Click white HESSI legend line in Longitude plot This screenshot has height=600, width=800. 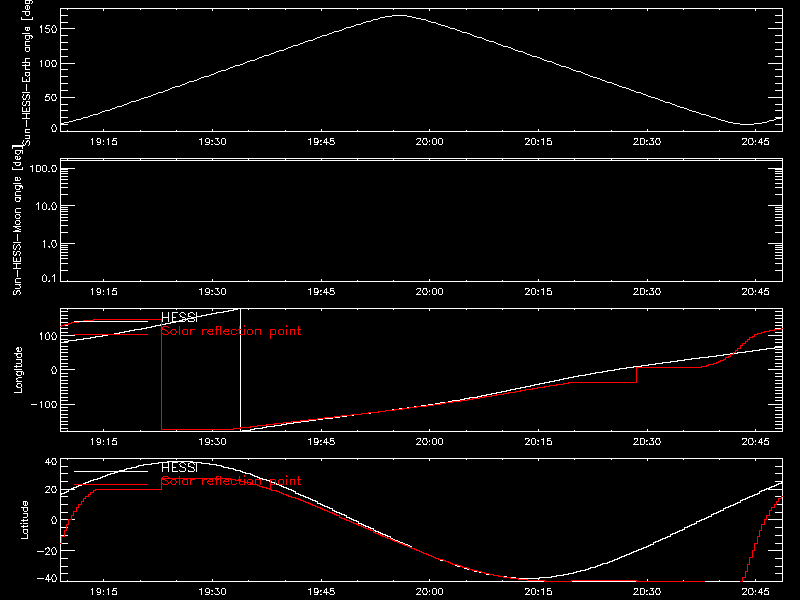pos(111,321)
